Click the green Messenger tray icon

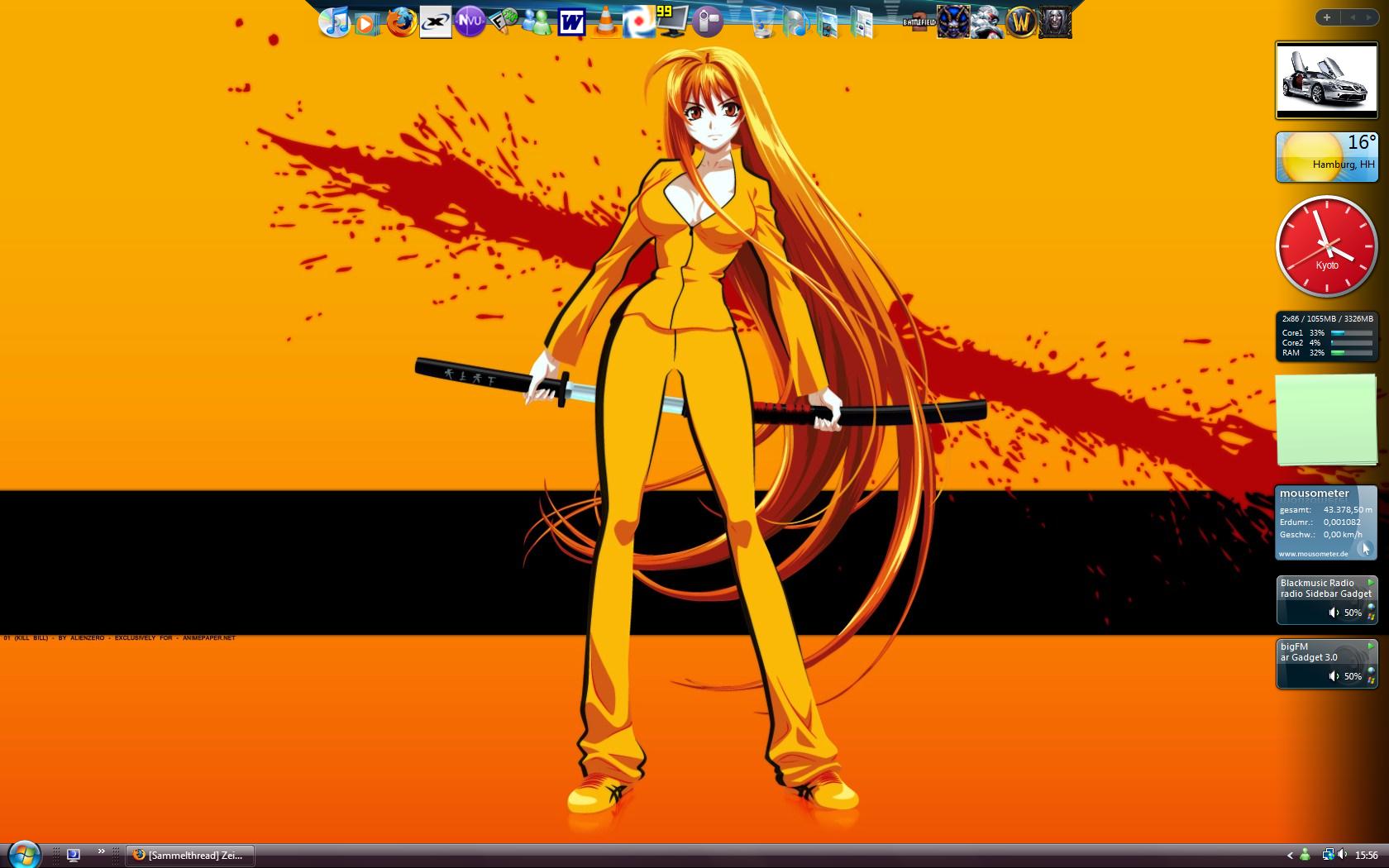pyautogui.click(x=1305, y=855)
